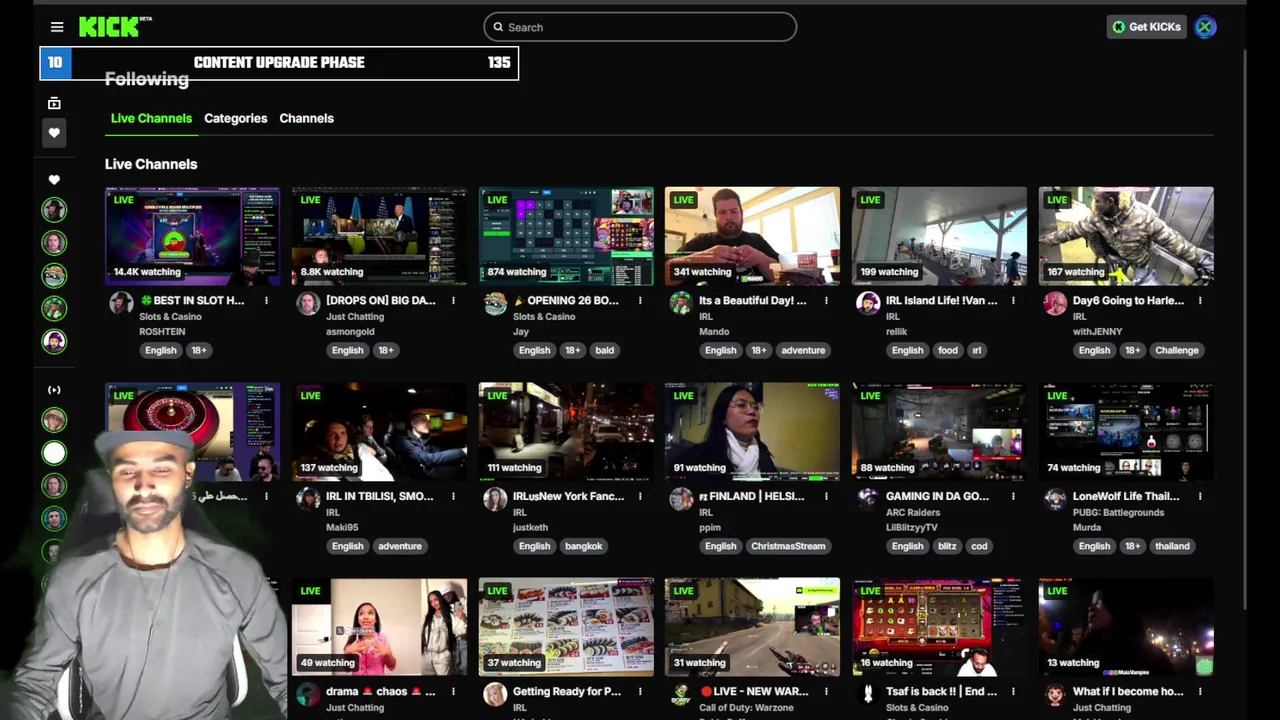
Task: Click the 'Challenge' tag under withJENNY's stream
Action: [x=1177, y=350]
